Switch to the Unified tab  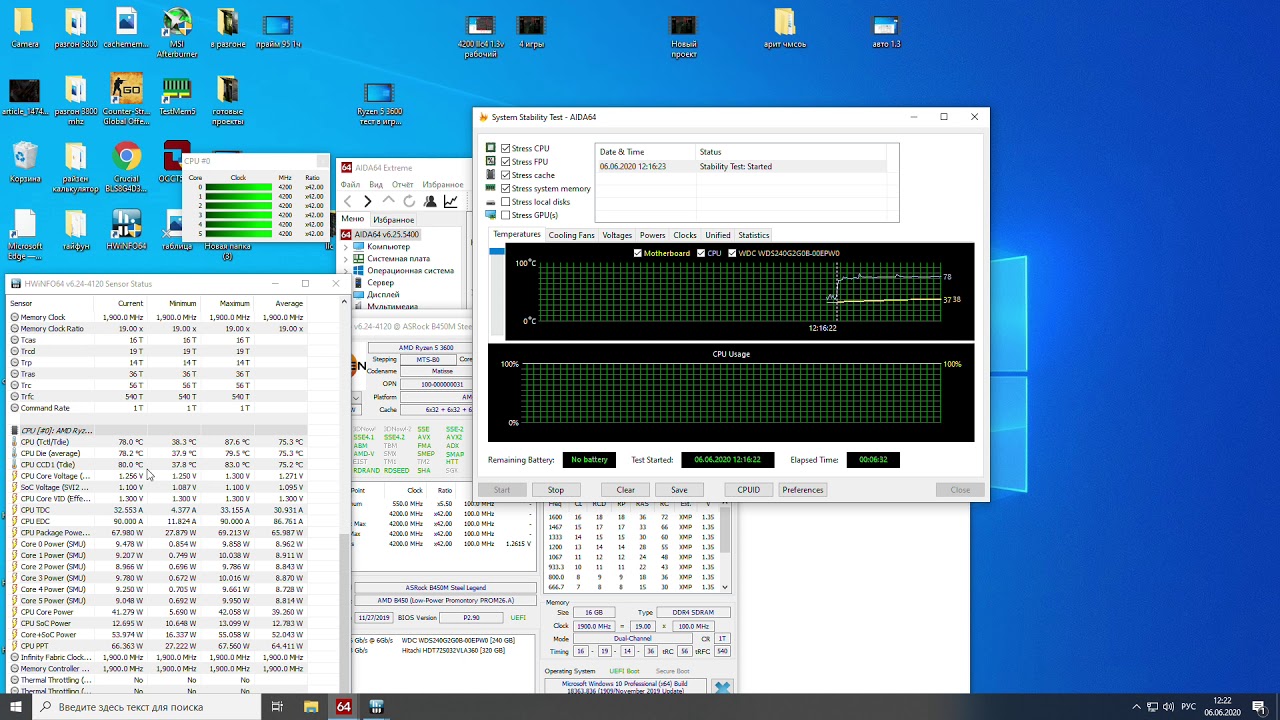[x=718, y=235]
